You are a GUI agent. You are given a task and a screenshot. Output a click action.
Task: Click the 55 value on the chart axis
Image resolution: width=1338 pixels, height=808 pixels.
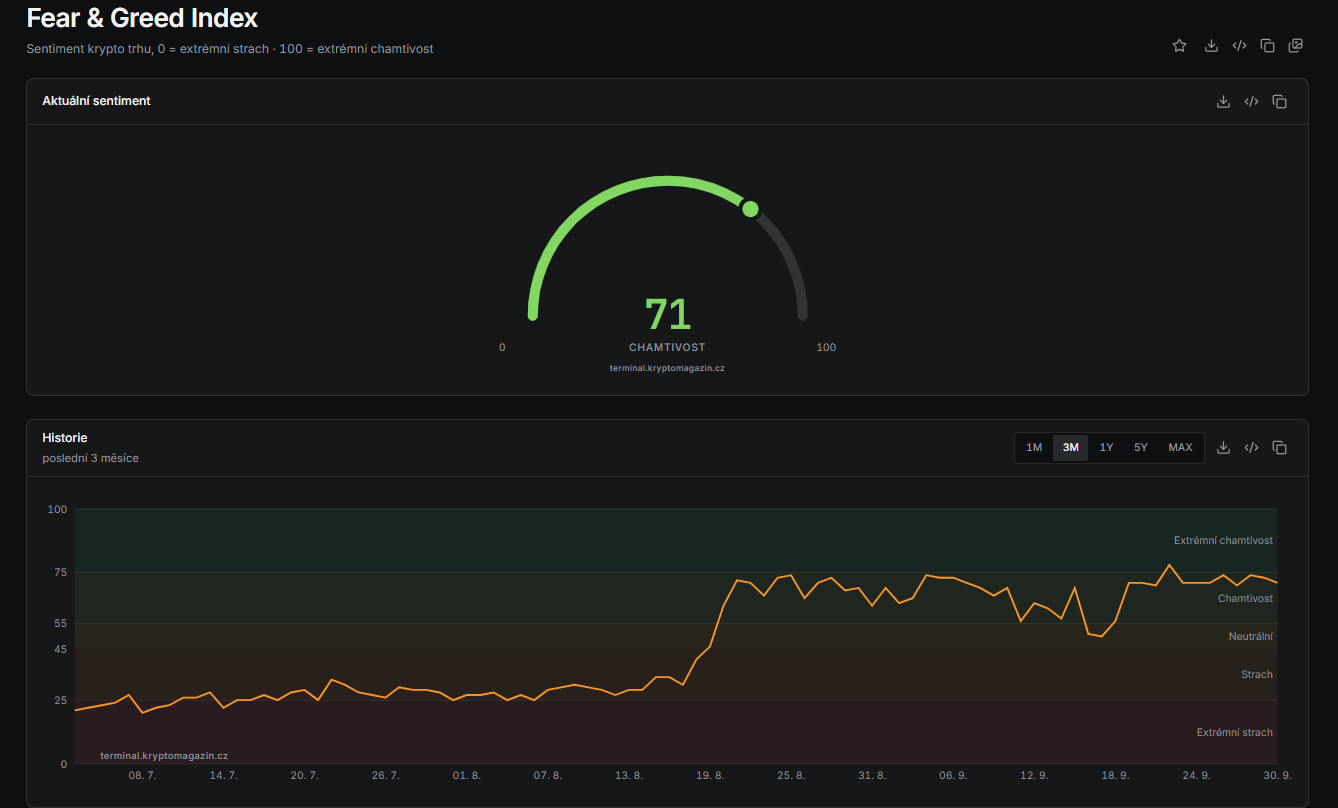click(60, 623)
